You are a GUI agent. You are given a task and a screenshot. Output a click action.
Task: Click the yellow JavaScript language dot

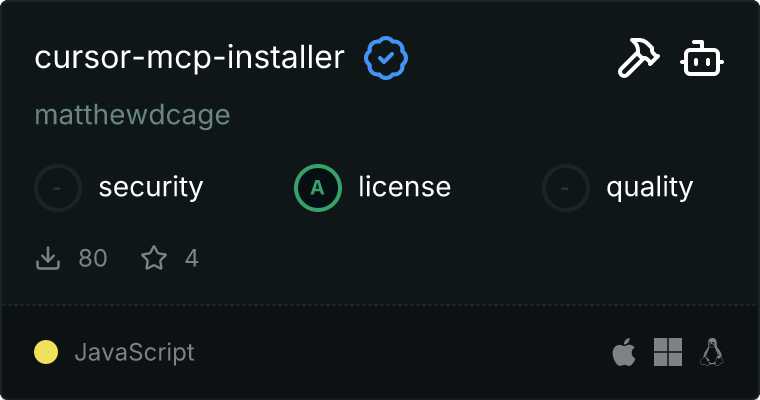tap(46, 352)
